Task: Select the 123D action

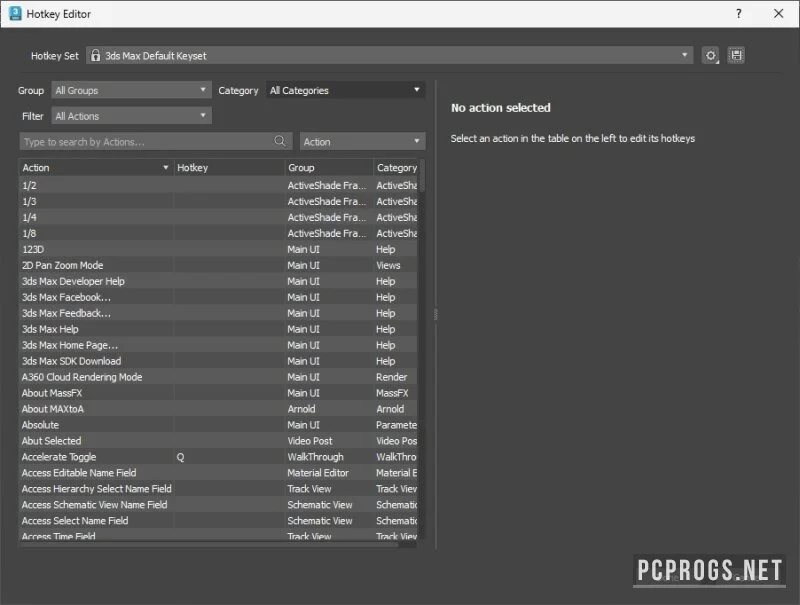Action: 218,249
